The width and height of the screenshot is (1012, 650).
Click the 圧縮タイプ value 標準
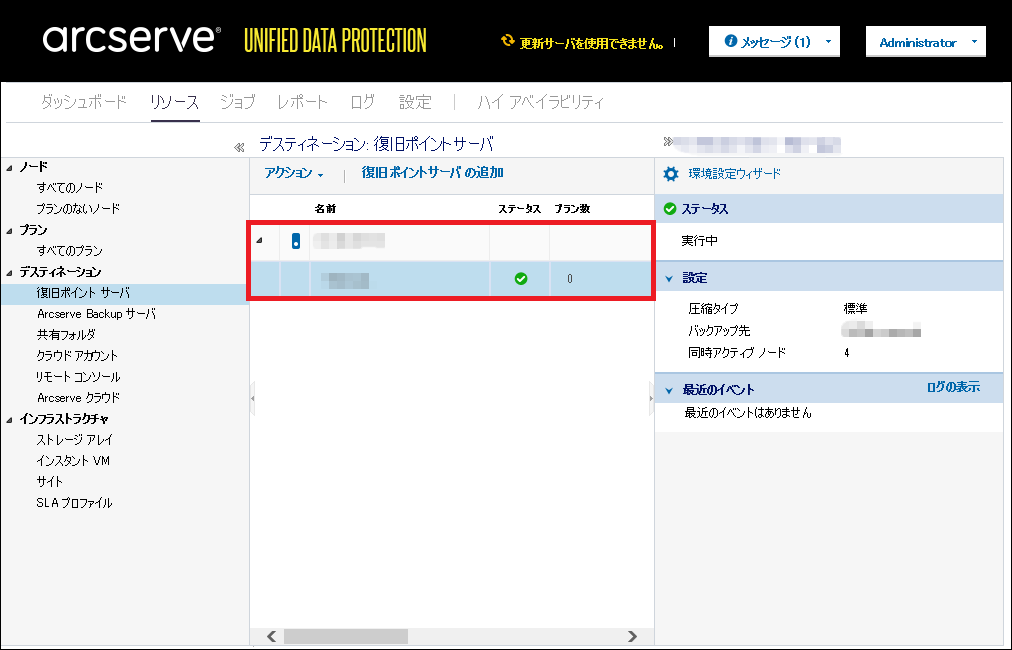[x=855, y=309]
